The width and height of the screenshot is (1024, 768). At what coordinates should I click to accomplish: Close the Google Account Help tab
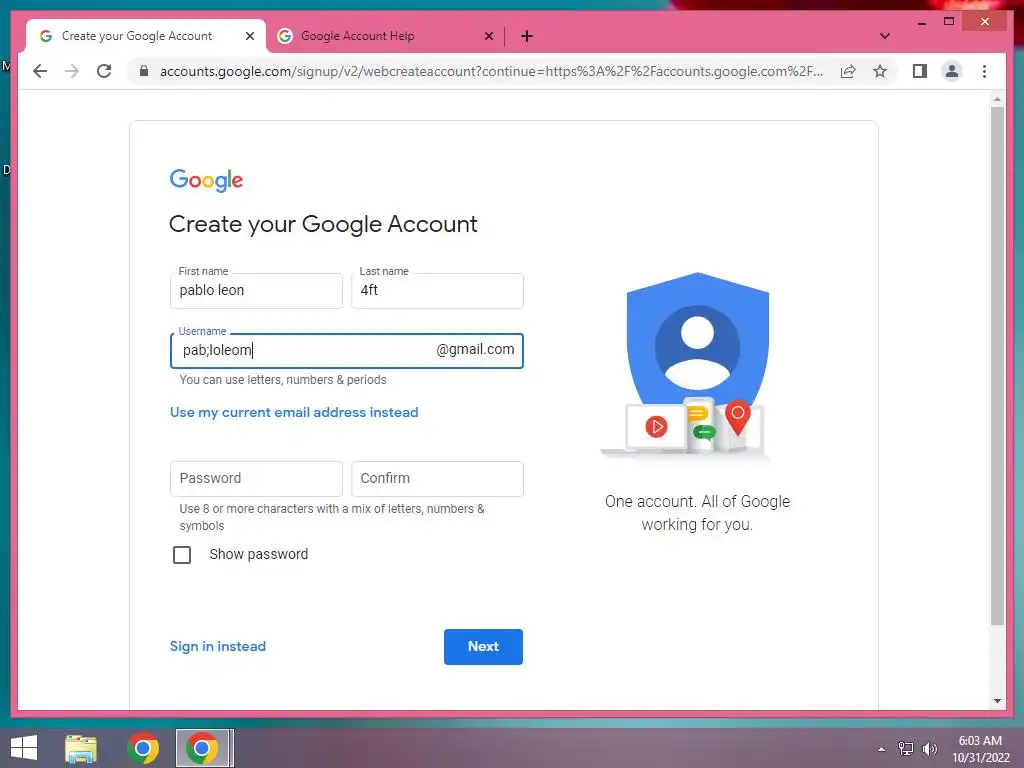pos(488,36)
